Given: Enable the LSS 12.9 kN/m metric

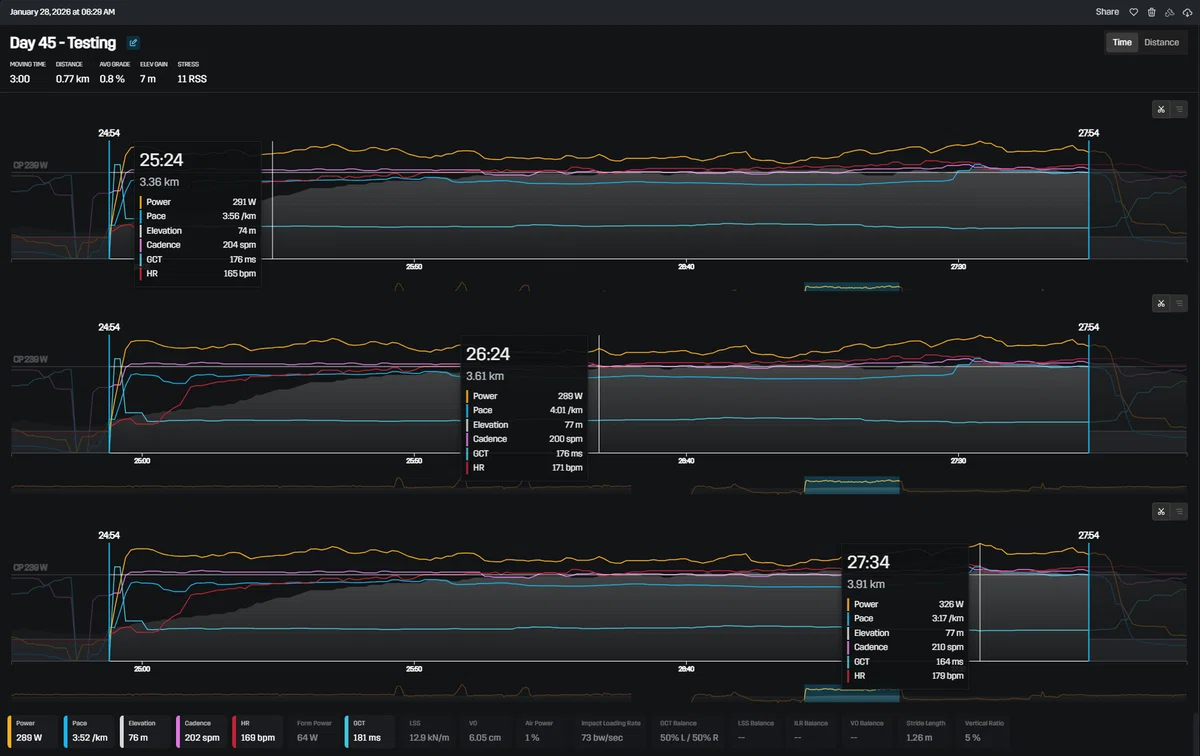Looking at the screenshot, I should coord(428,731).
